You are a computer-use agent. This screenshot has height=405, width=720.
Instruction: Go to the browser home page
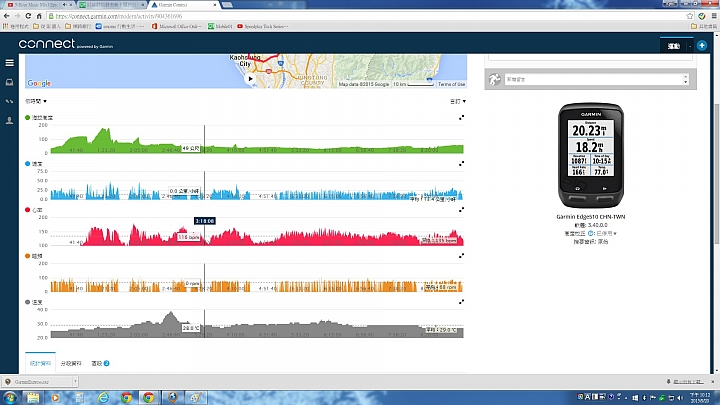39,16
